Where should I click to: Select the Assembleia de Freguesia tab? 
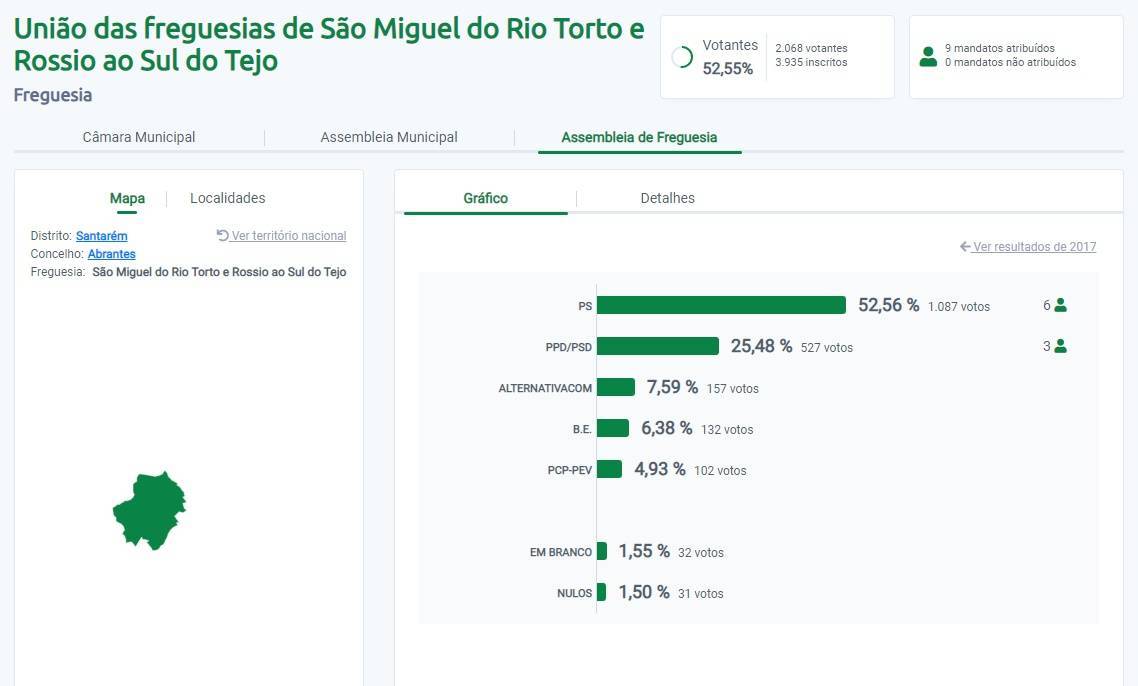(639, 137)
